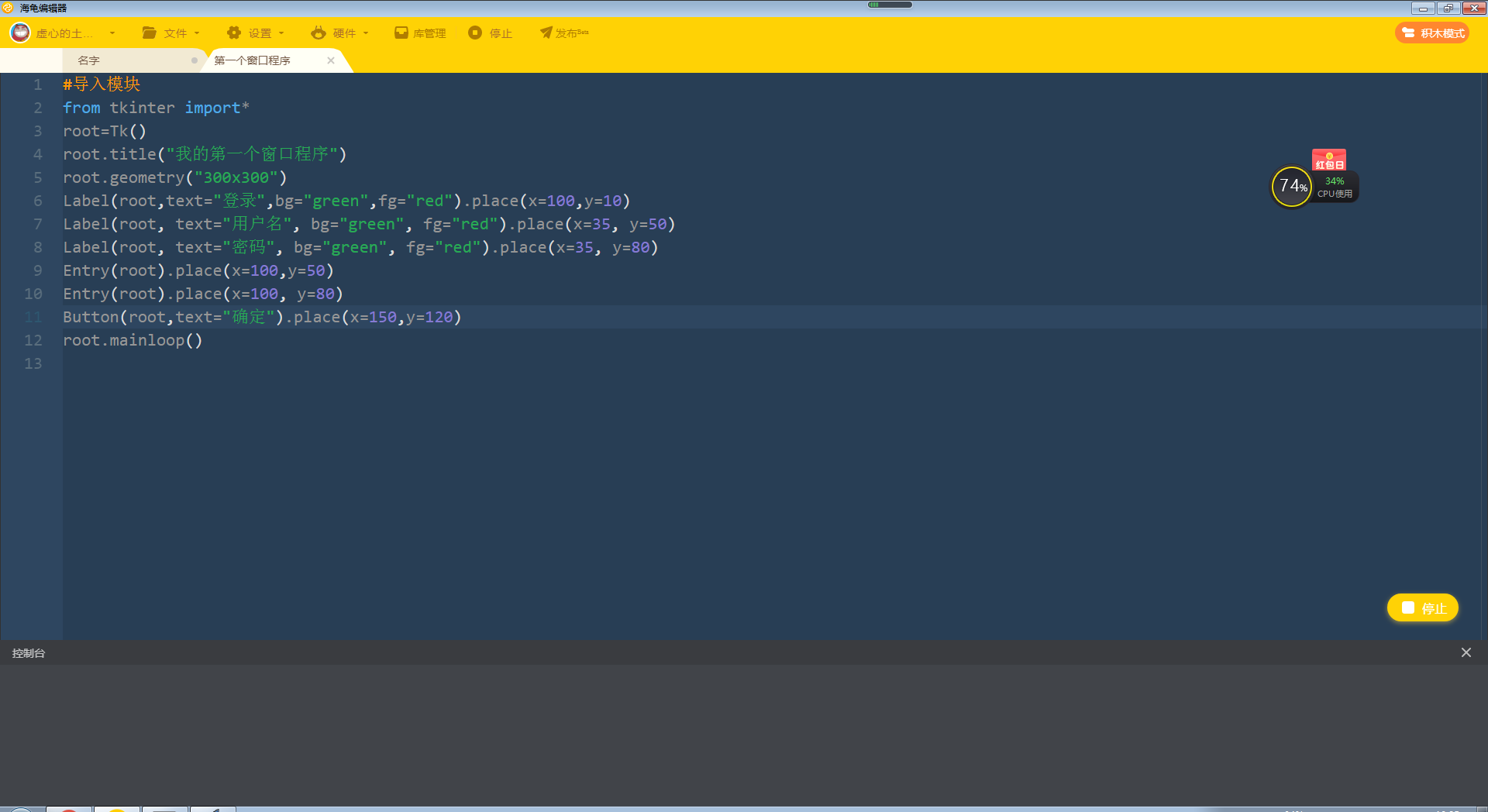
Task: Click the user avatar icon
Action: point(20,33)
